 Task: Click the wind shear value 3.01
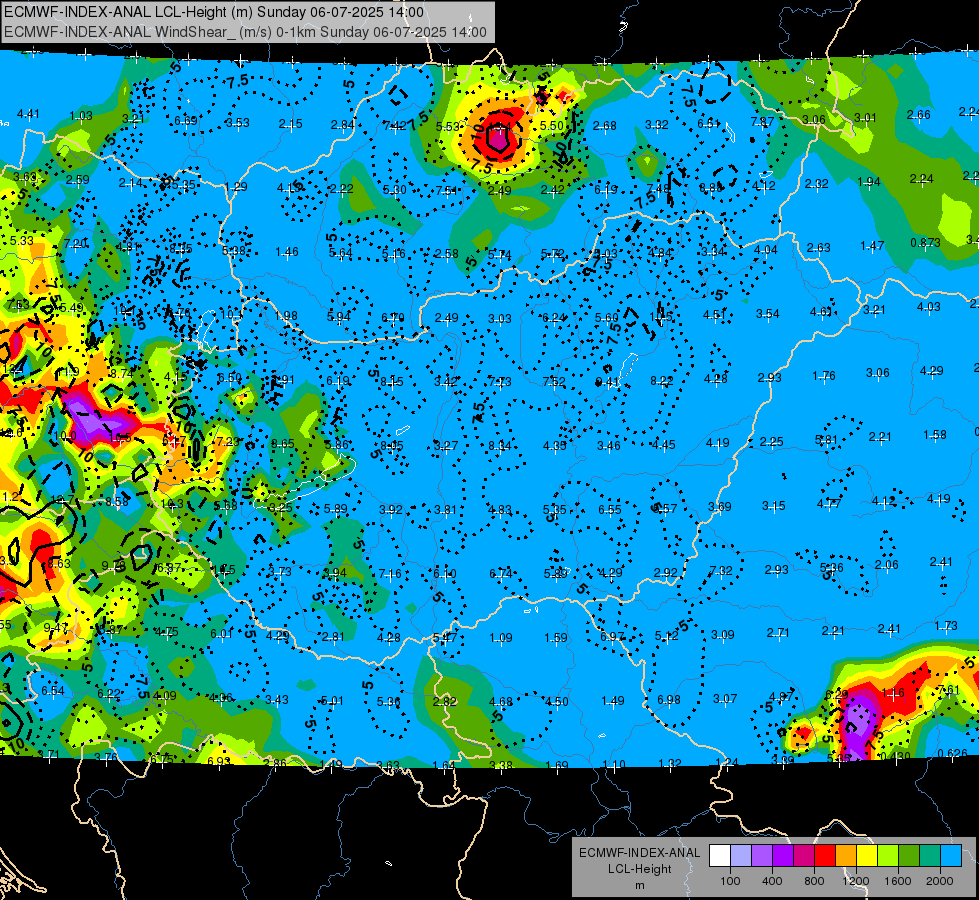pos(865,117)
